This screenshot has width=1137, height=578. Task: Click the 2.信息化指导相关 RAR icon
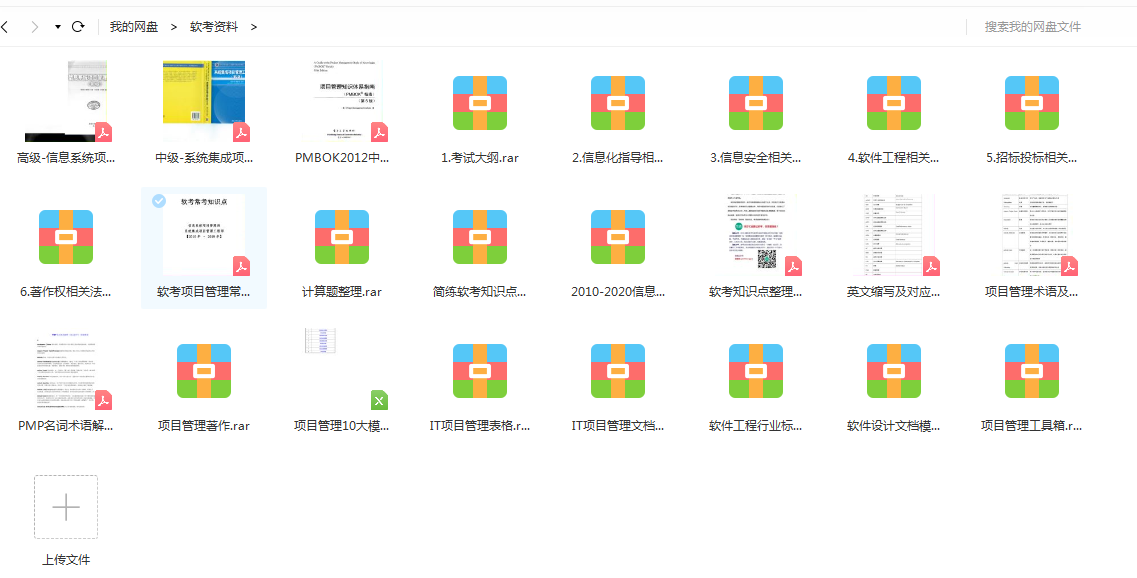tap(618, 102)
